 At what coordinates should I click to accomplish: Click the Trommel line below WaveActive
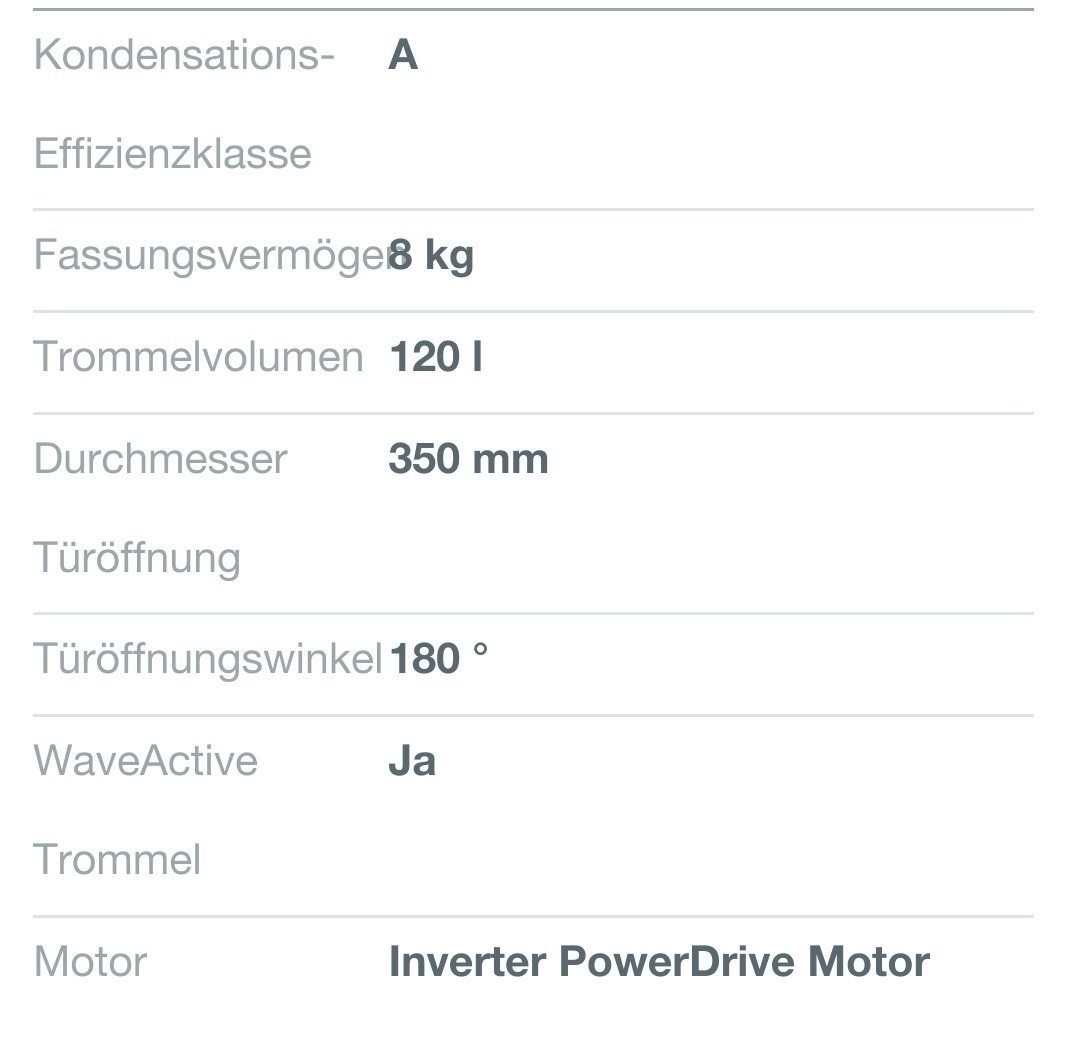pos(117,860)
